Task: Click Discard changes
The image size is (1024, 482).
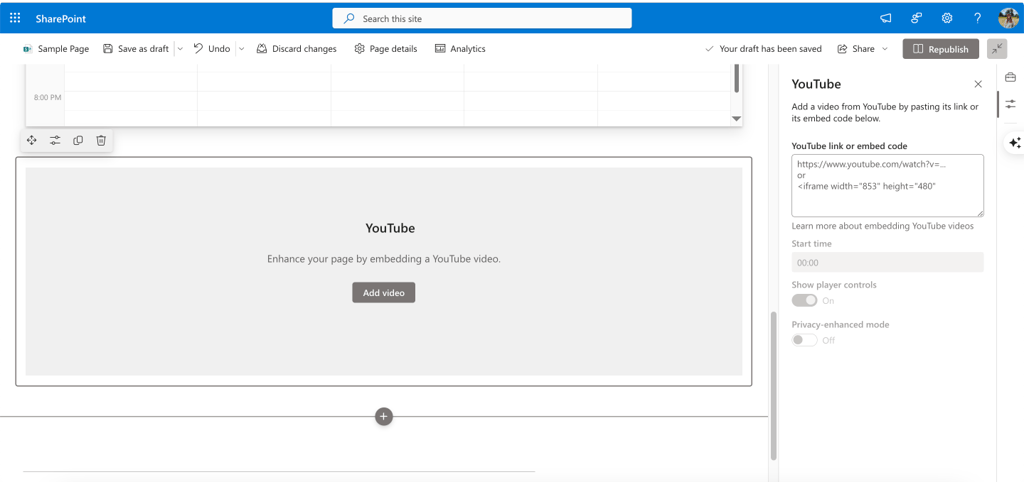Action: coord(296,49)
